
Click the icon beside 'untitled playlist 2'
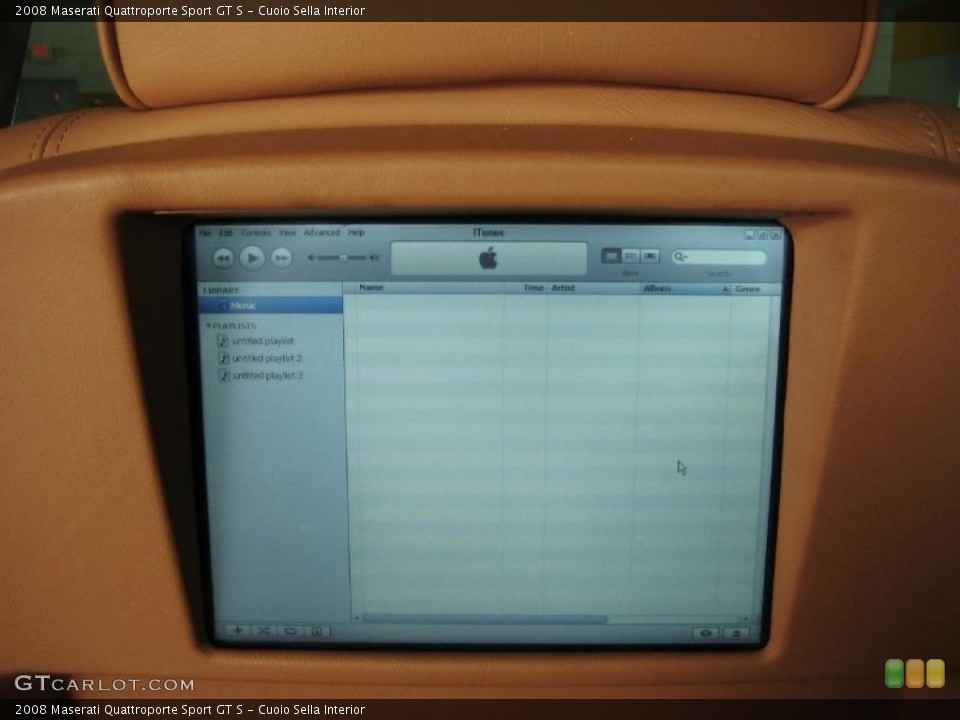tap(223, 358)
